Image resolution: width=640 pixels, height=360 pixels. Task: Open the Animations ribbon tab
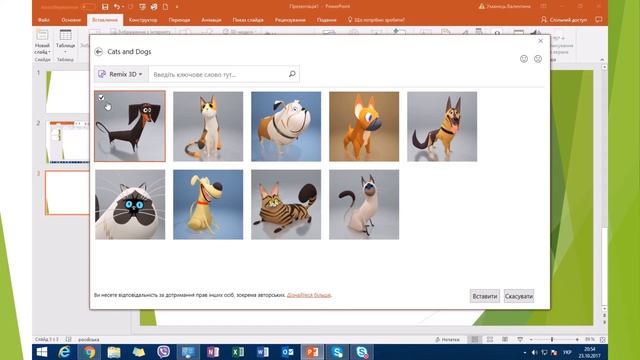(x=211, y=20)
